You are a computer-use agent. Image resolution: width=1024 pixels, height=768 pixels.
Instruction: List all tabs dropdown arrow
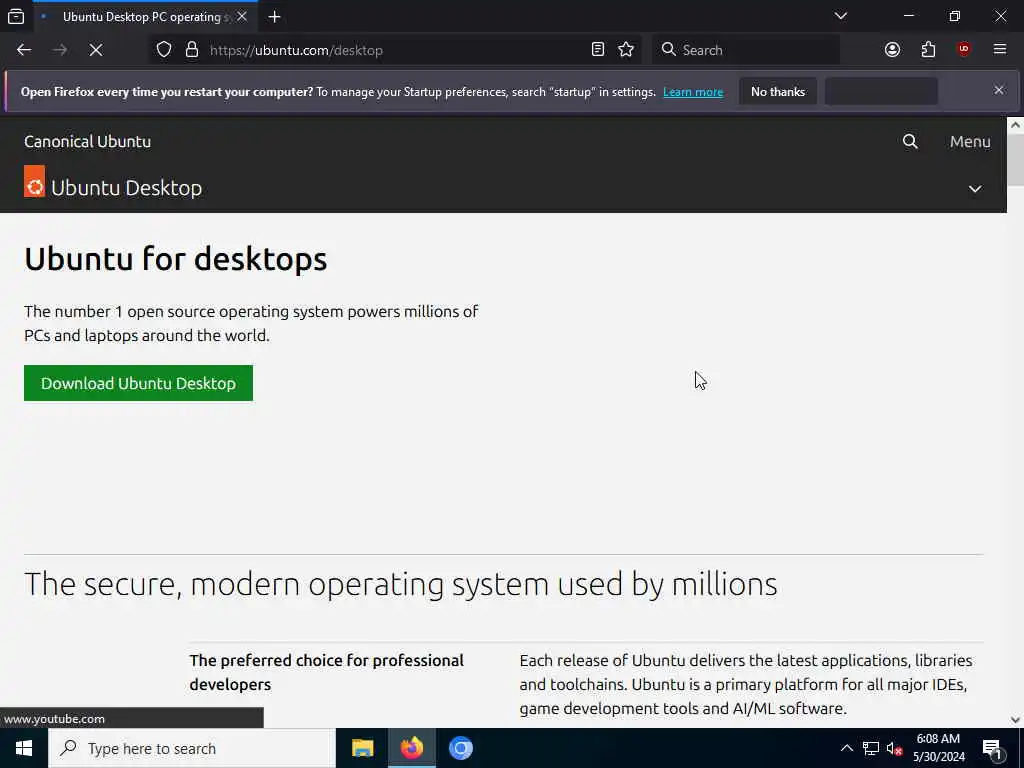(x=840, y=16)
